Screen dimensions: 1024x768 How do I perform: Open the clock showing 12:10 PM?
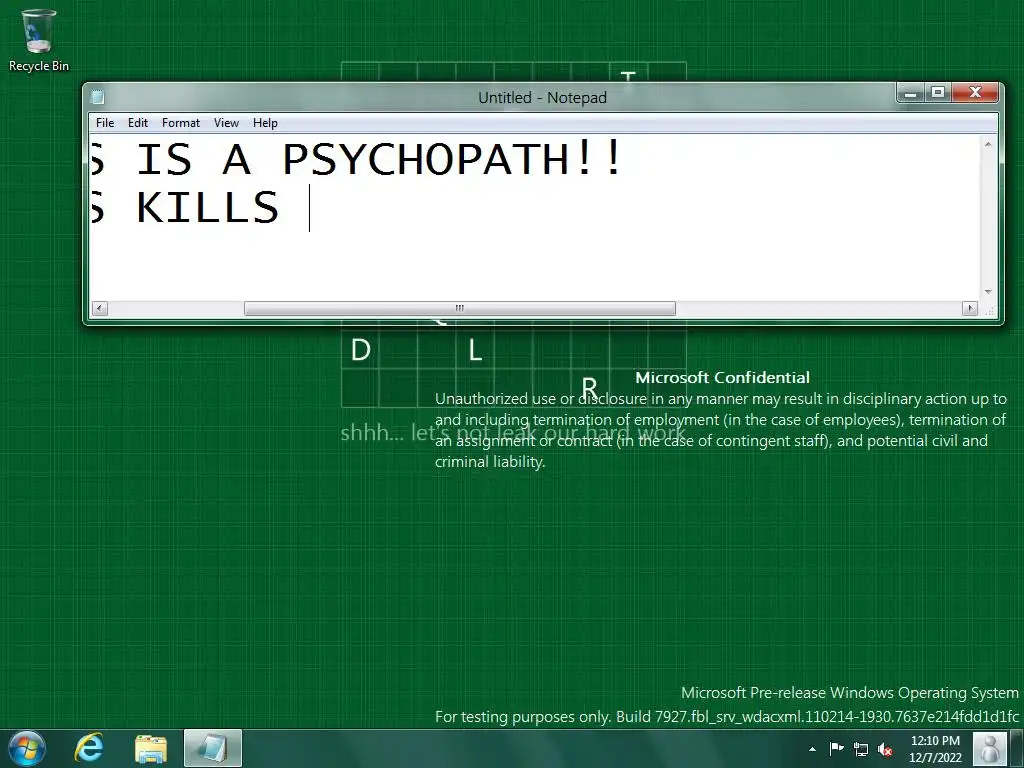click(935, 749)
